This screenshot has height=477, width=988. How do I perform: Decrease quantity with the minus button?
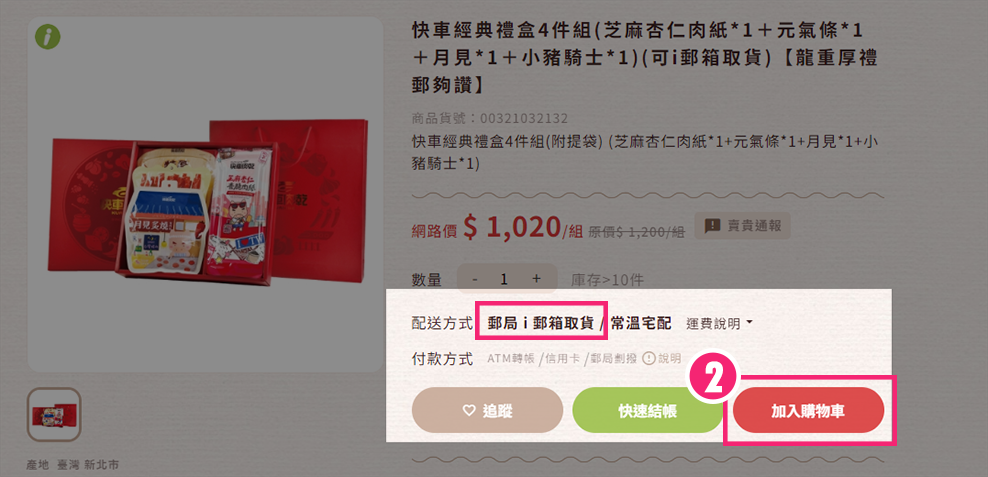coord(474,279)
